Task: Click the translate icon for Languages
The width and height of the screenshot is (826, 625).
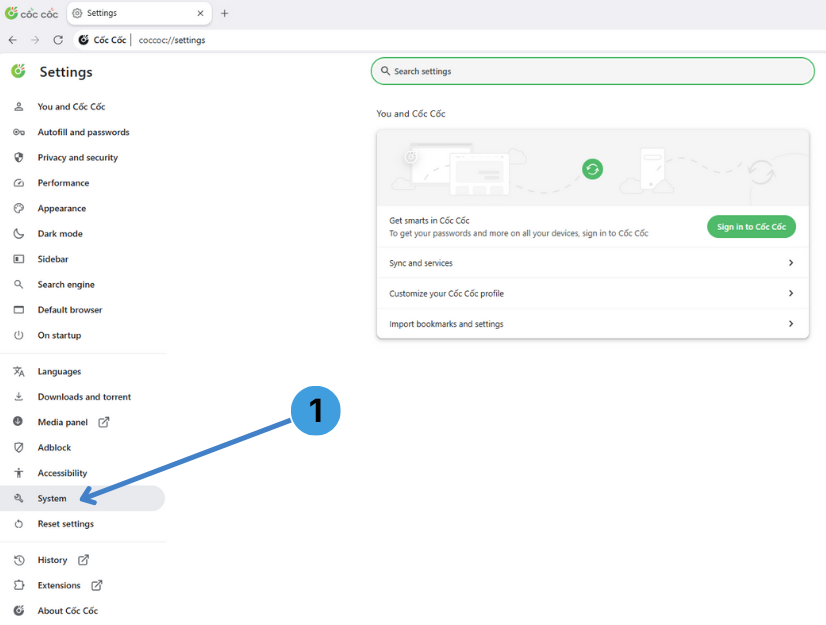Action: [18, 372]
